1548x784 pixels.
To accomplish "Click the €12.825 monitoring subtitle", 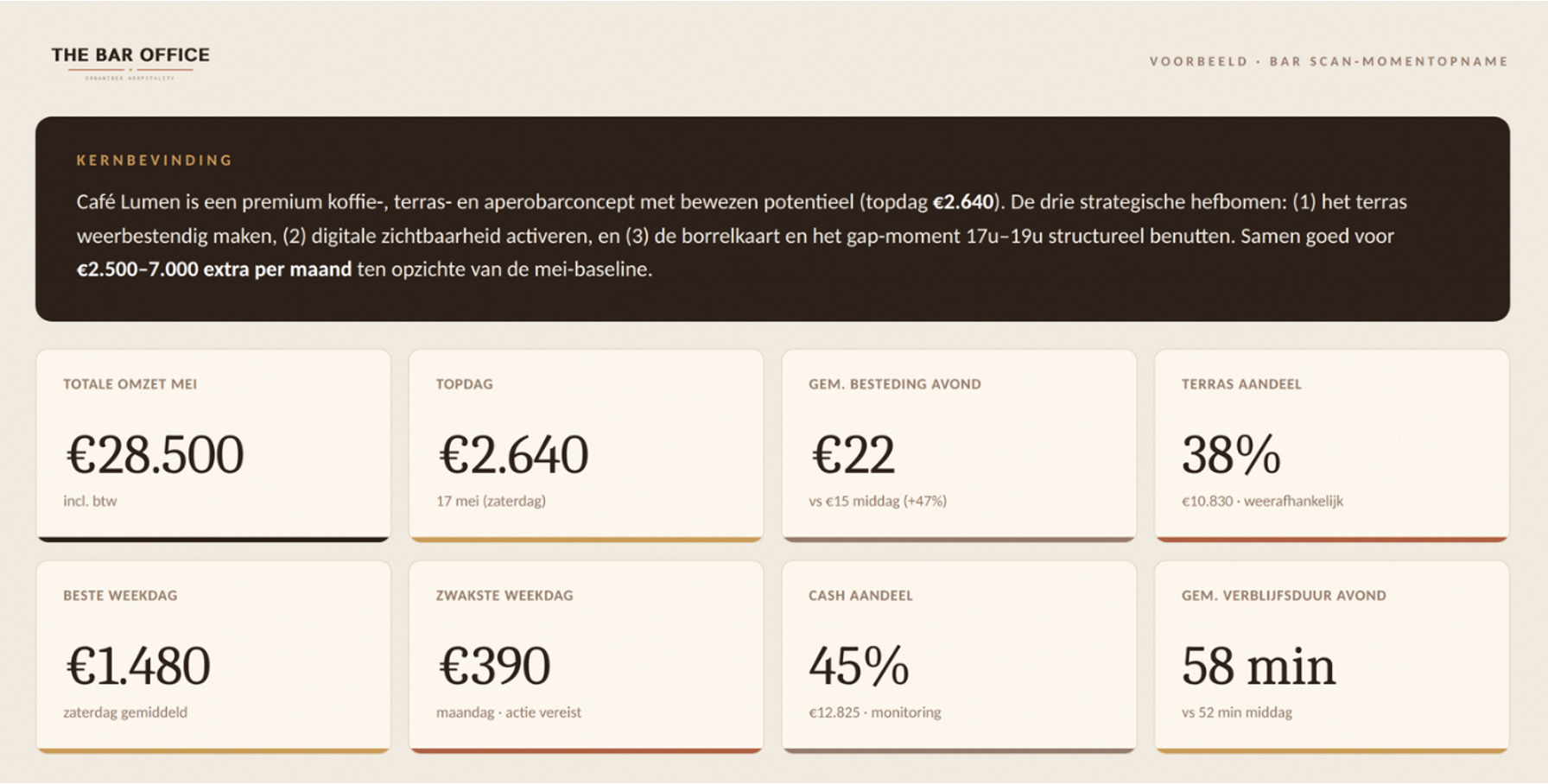I will [x=875, y=712].
